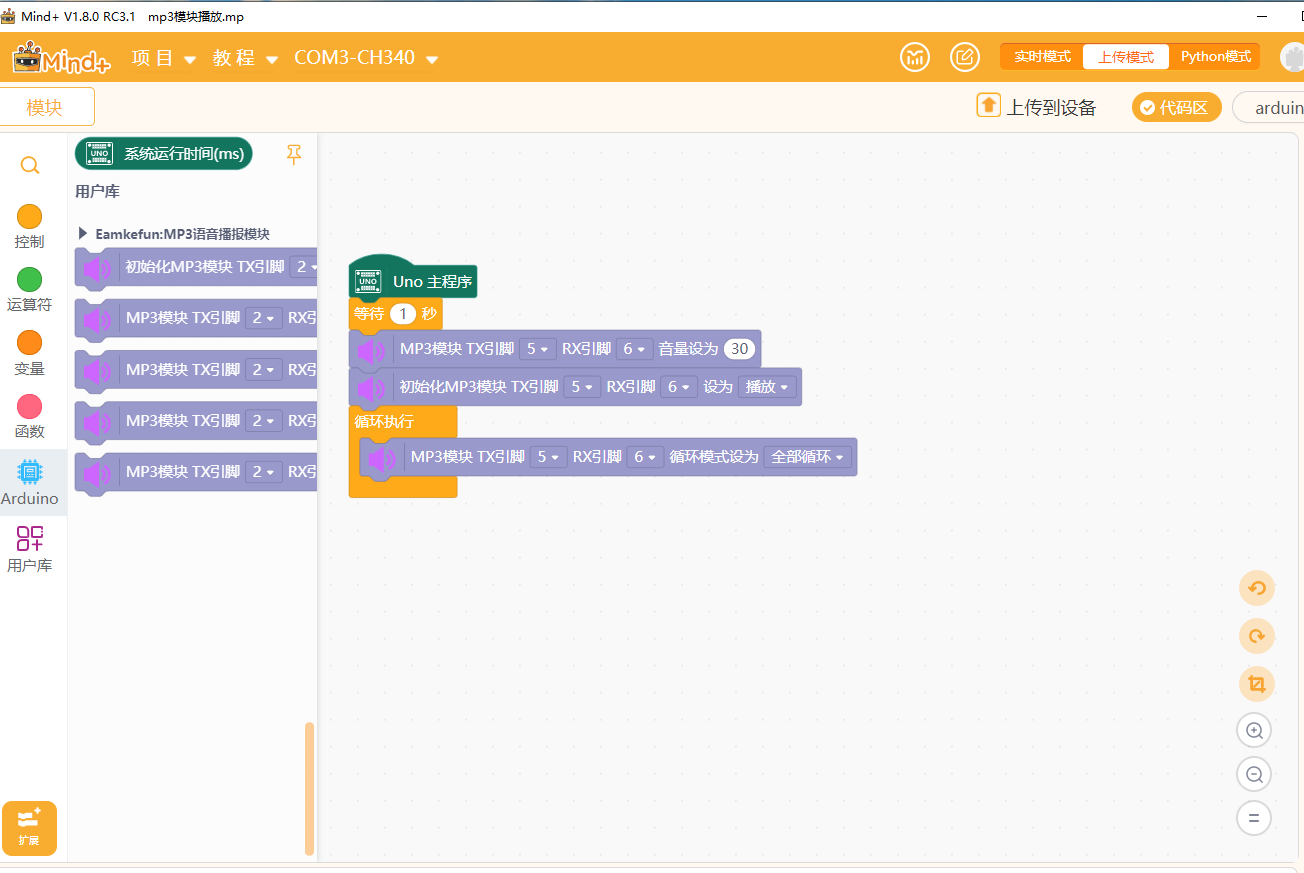Open the 教程 menu
1304x873 pixels.
click(246, 58)
